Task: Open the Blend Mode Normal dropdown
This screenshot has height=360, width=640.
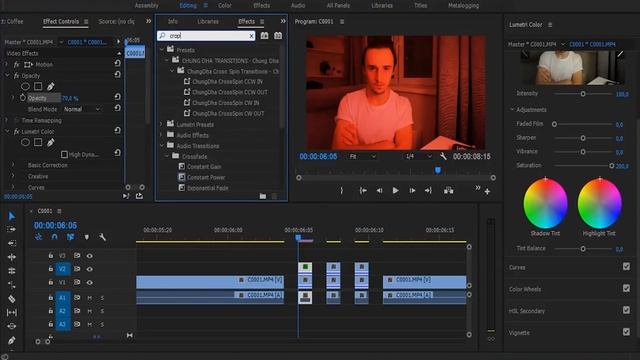Action: click(82, 109)
